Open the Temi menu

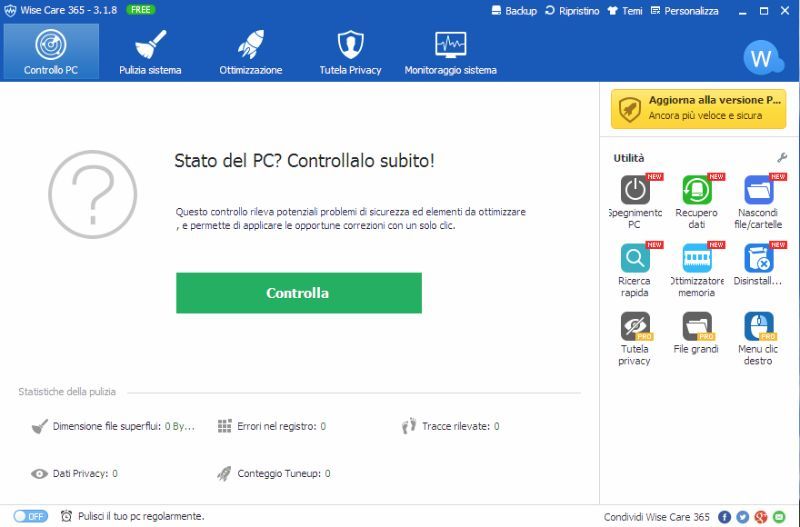[625, 11]
